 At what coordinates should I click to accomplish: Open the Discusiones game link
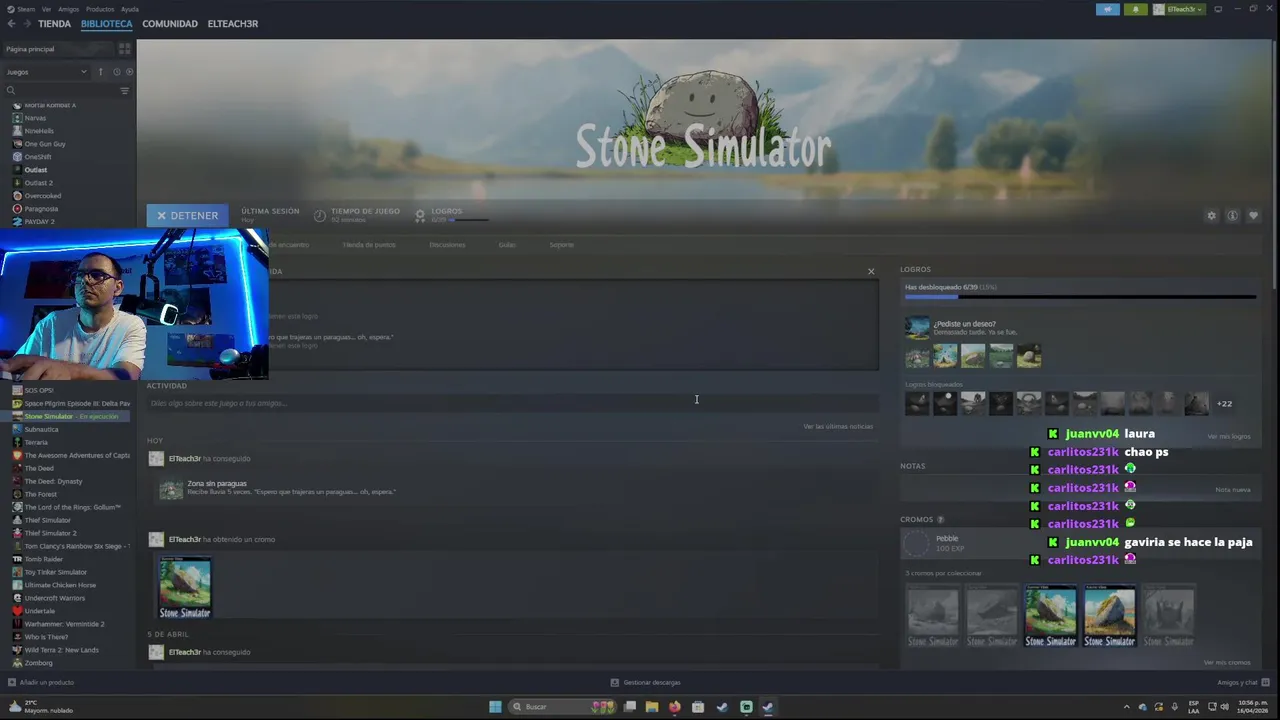click(x=447, y=244)
